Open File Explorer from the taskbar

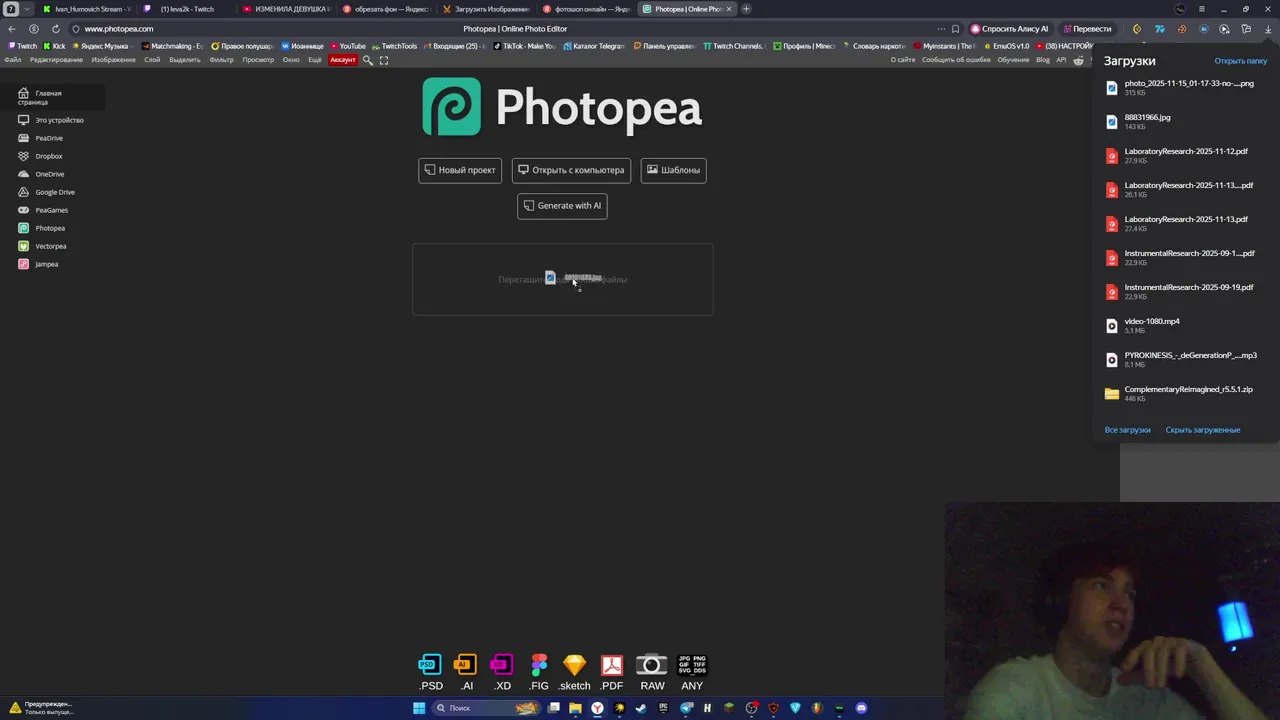pos(575,708)
